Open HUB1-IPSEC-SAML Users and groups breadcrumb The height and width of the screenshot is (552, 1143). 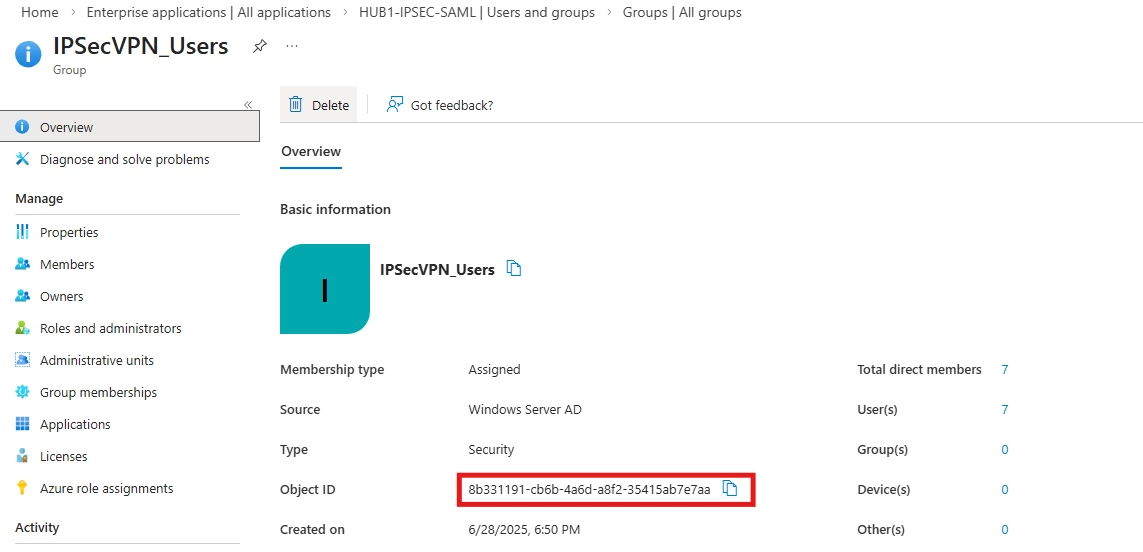pyautogui.click(x=477, y=12)
